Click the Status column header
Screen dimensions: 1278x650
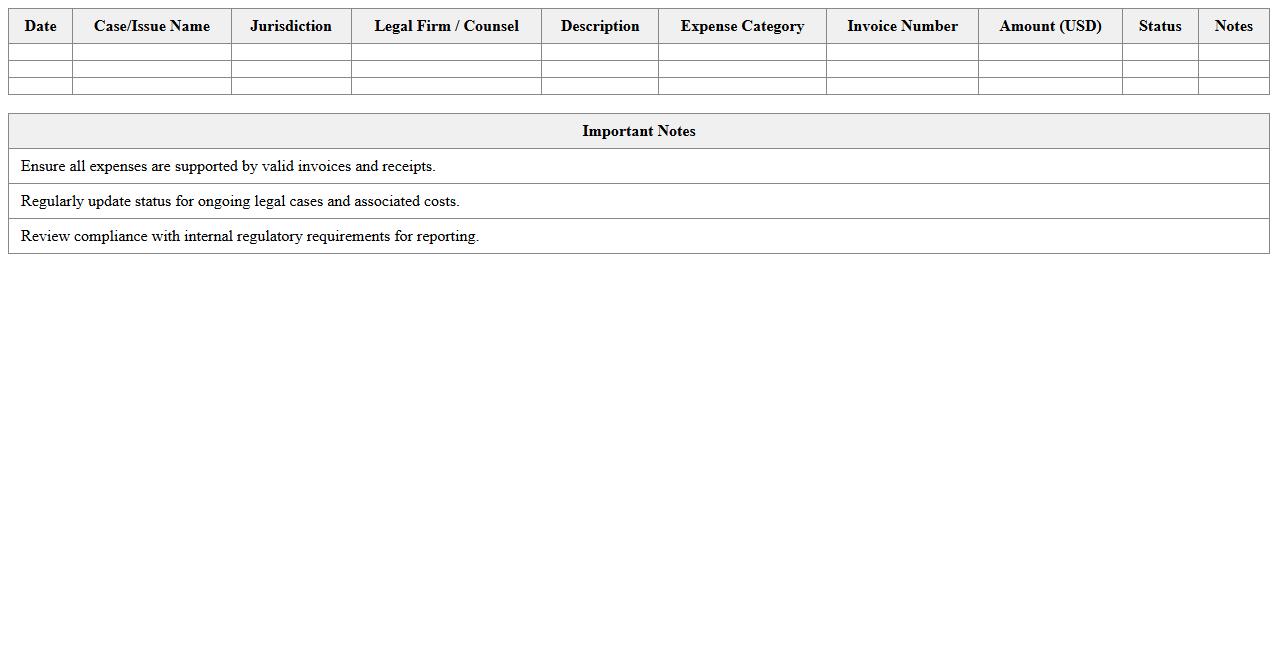pos(1159,26)
